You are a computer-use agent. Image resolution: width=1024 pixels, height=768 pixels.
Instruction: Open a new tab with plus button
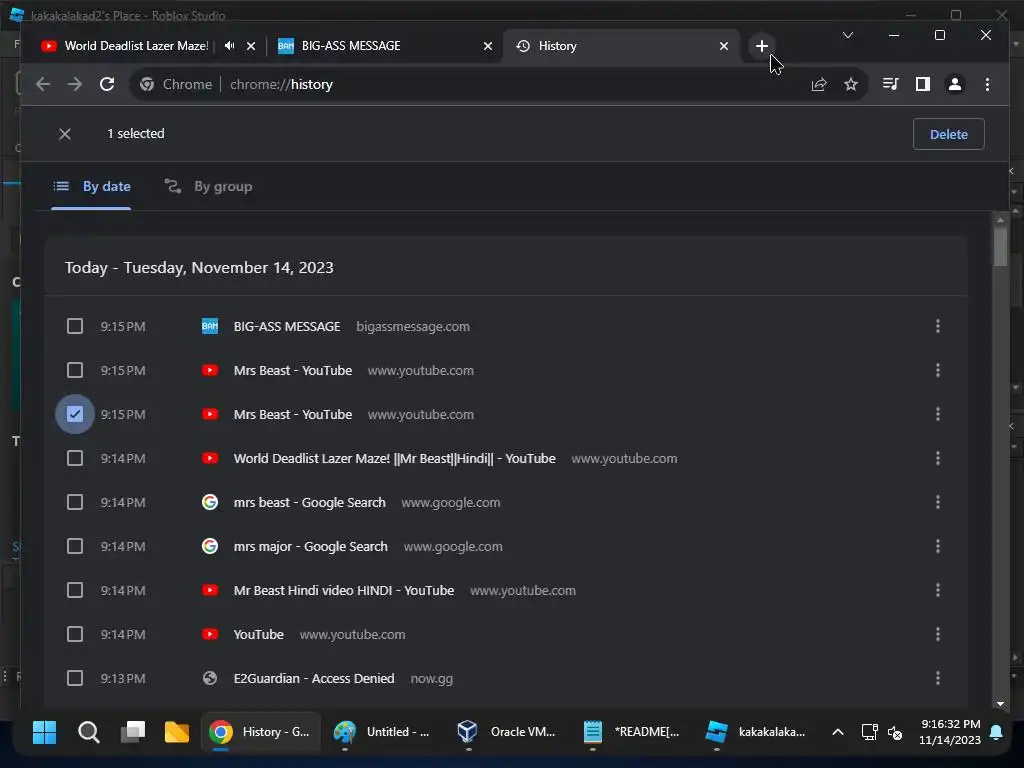coord(761,46)
